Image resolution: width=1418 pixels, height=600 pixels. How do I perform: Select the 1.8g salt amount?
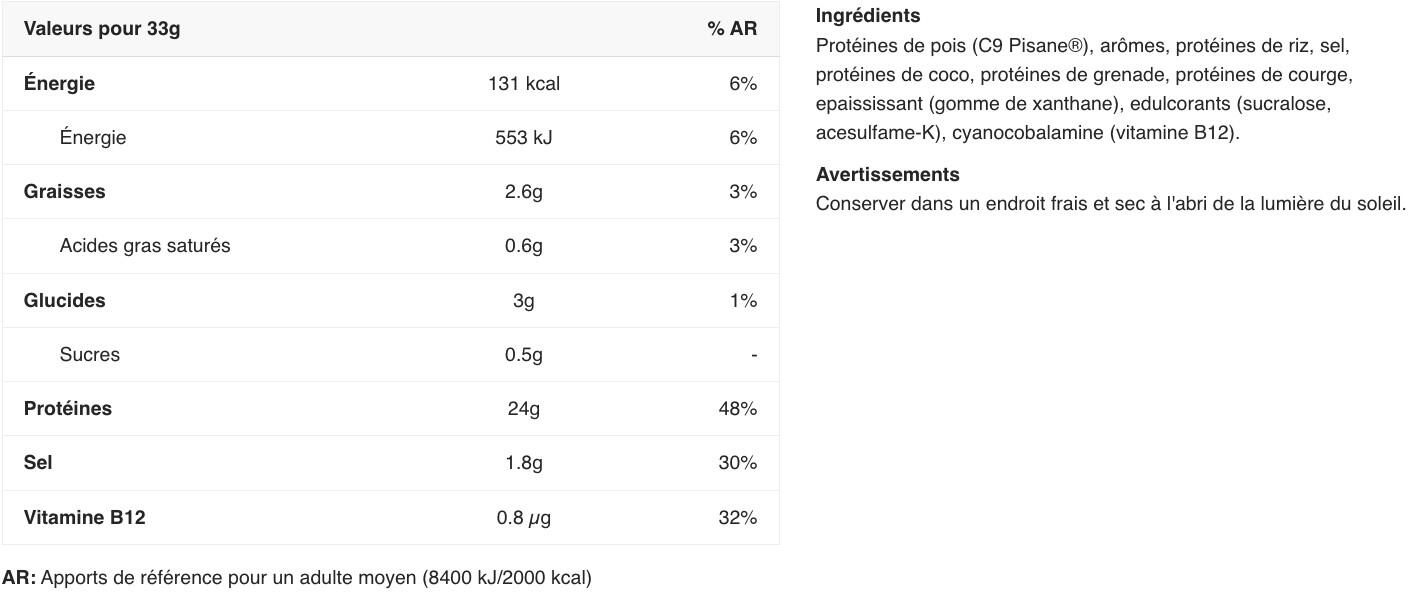pos(523,463)
